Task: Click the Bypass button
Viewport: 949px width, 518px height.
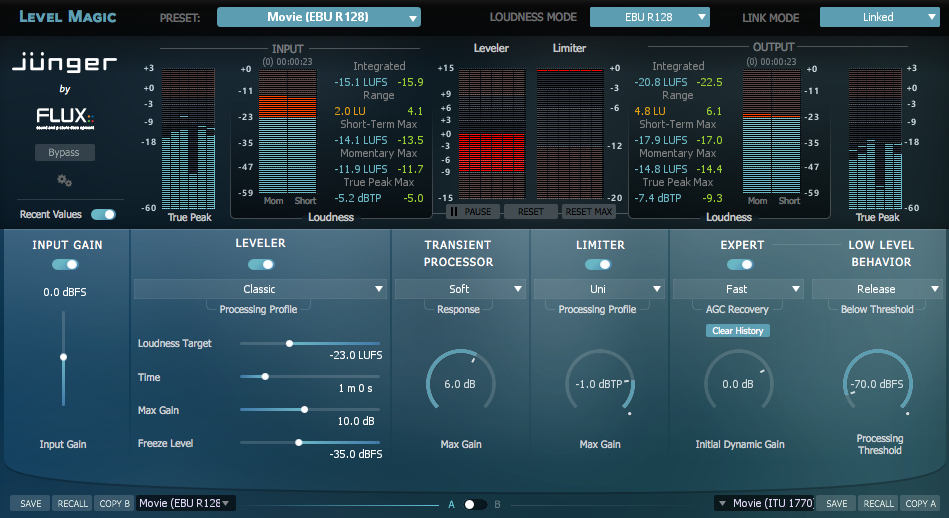Action: pyautogui.click(x=64, y=153)
